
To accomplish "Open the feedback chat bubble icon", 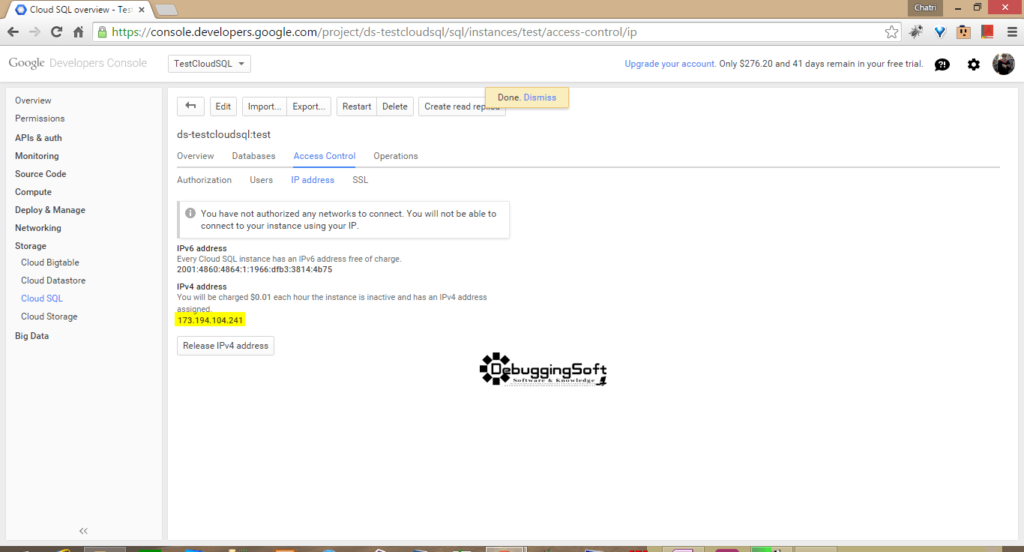I will pos(942,64).
